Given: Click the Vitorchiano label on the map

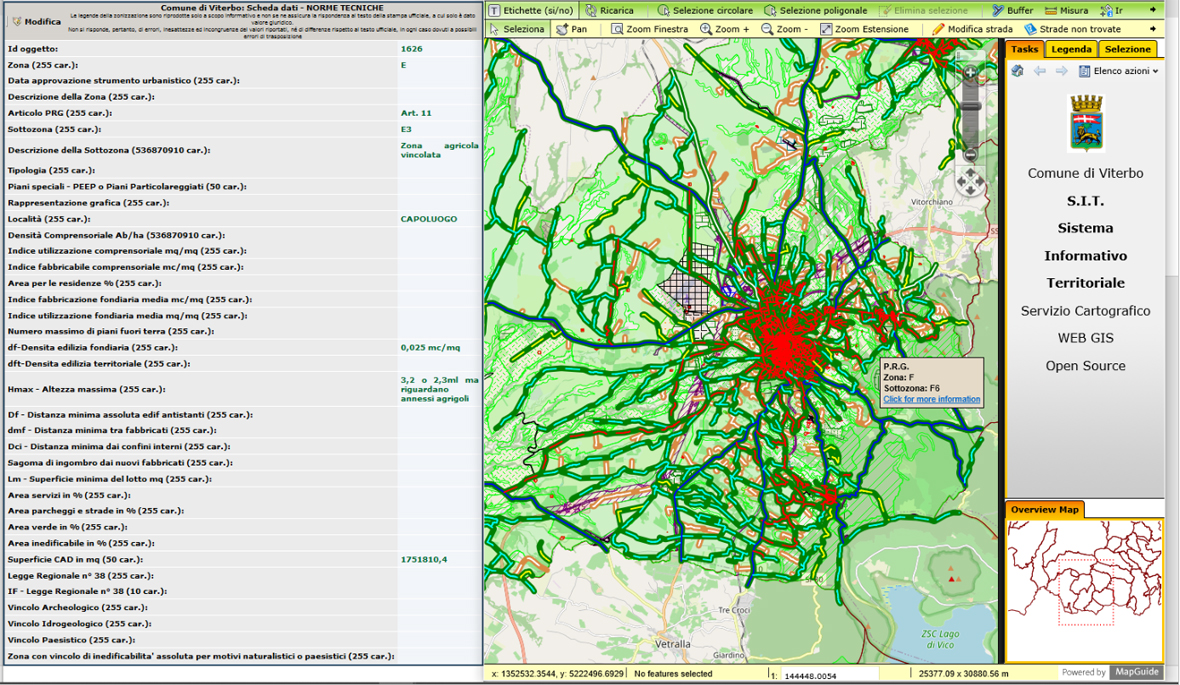Looking at the screenshot, I should coord(932,202).
